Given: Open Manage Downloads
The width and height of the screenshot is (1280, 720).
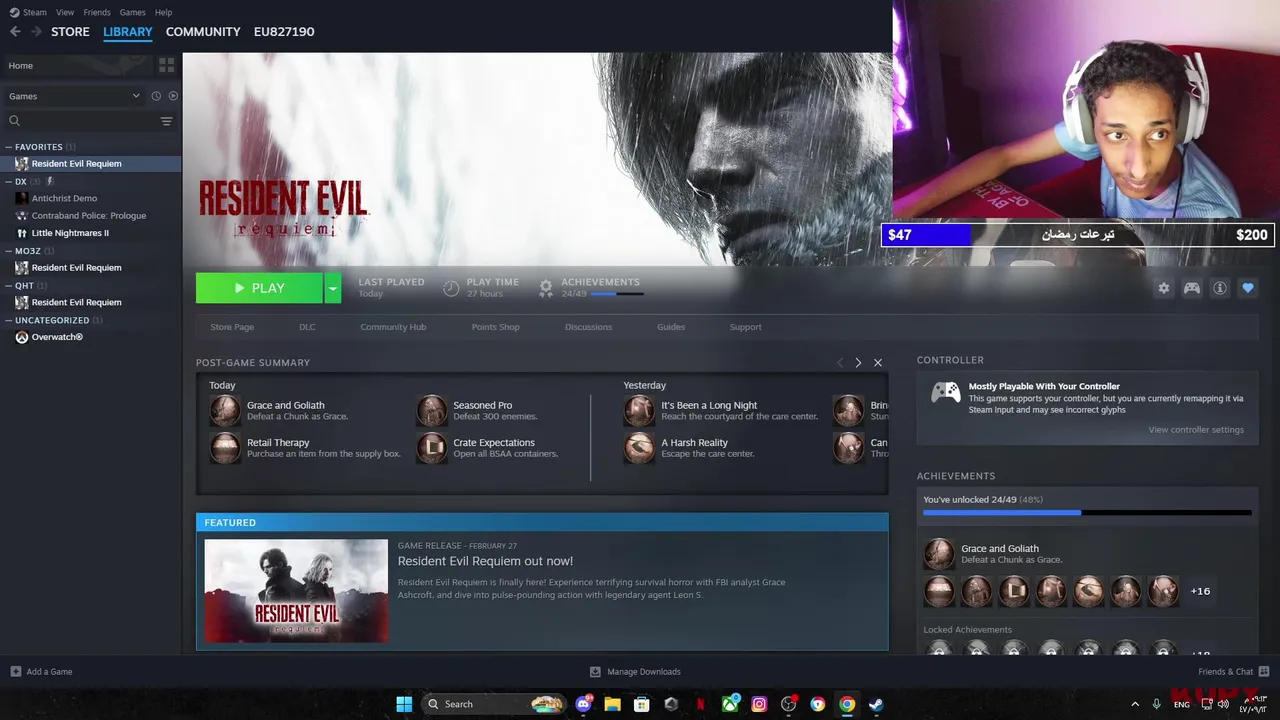Looking at the screenshot, I should [x=635, y=672].
